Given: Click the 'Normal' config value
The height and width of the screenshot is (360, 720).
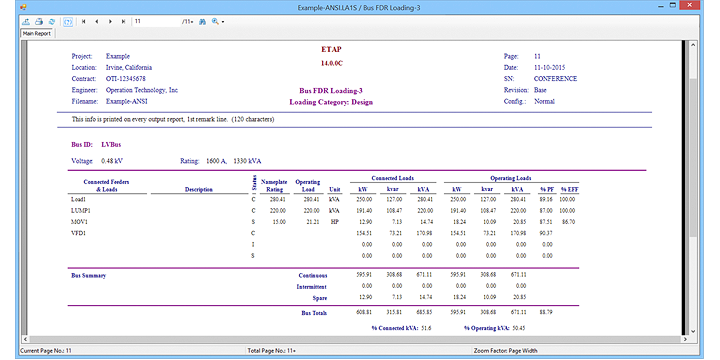Looking at the screenshot, I should [x=545, y=101].
